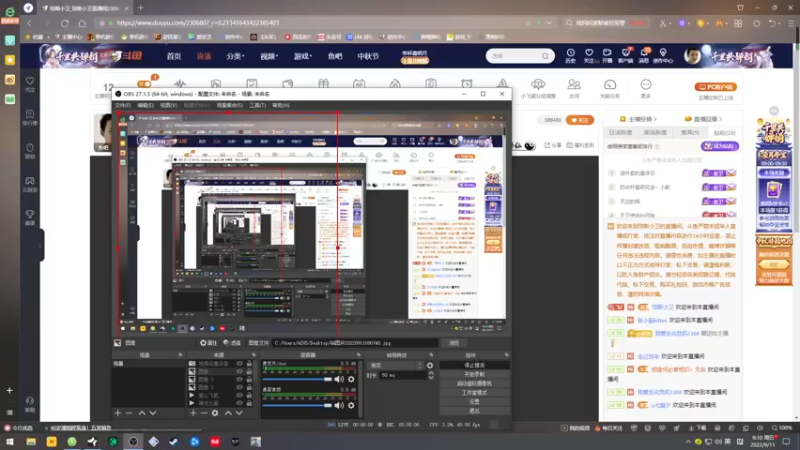The width and height of the screenshot is (800, 450).
Task: Adjust first mixer channel volume slider
Action: tap(297, 379)
